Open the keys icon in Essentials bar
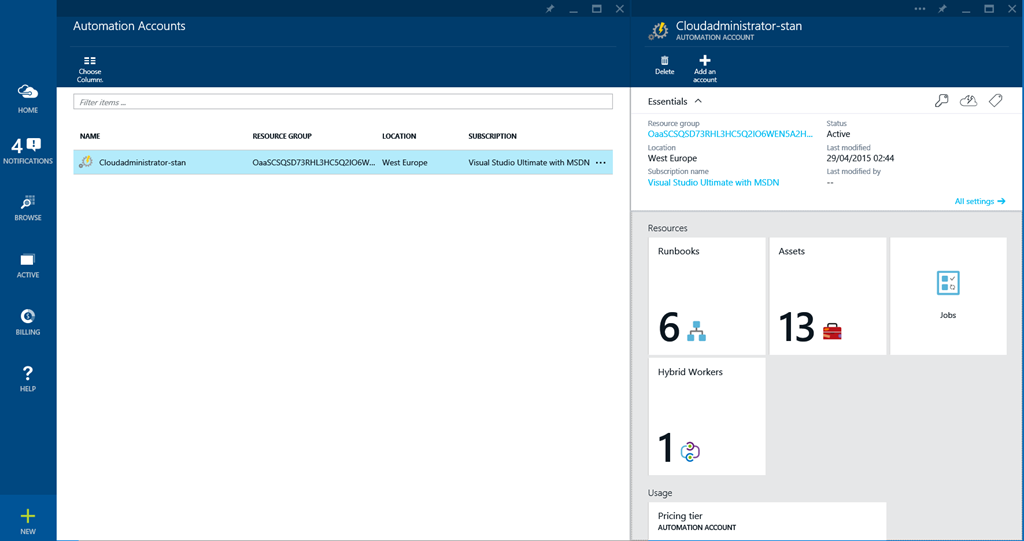 tap(941, 101)
